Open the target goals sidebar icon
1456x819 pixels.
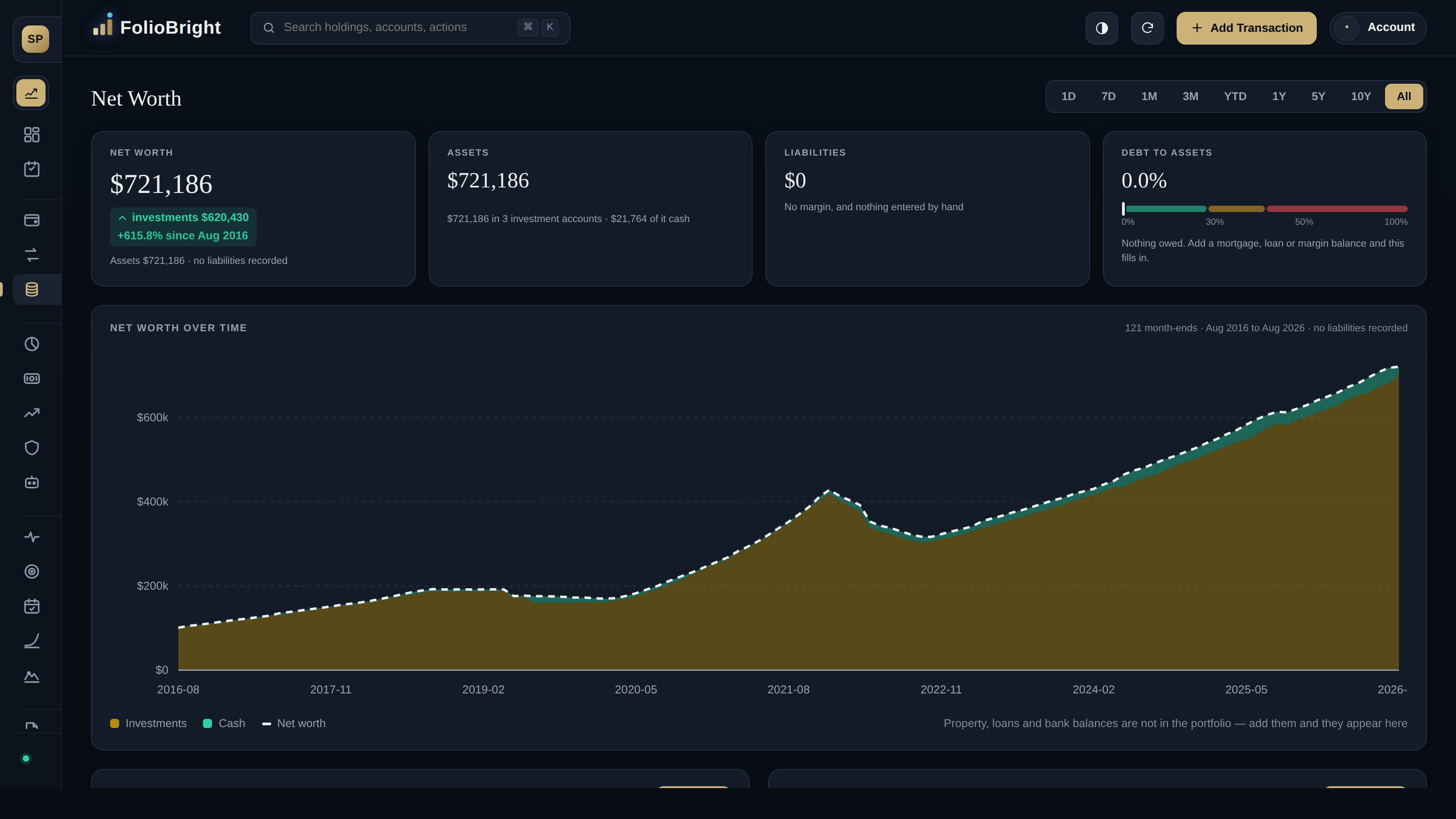tap(32, 571)
